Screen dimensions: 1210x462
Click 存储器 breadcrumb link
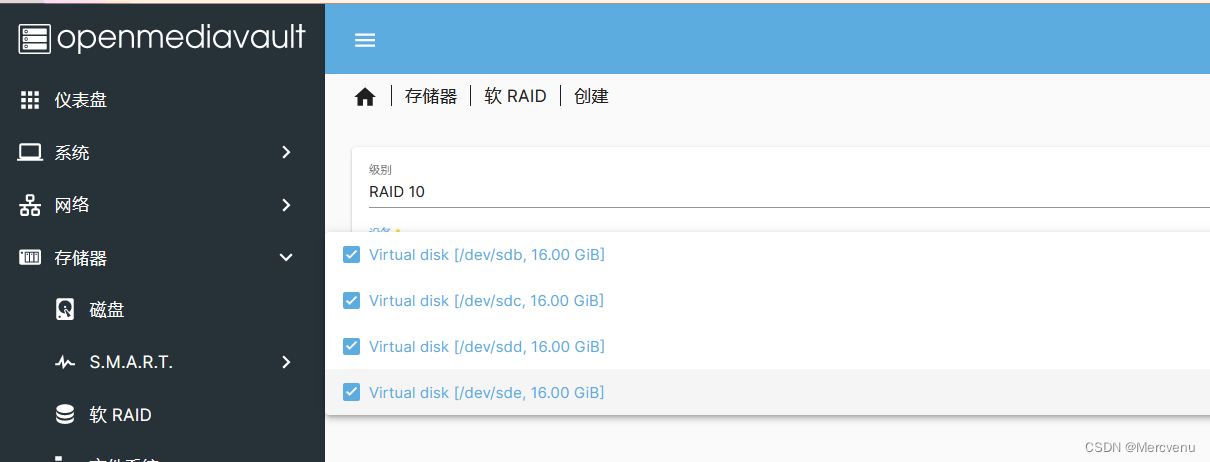431,97
